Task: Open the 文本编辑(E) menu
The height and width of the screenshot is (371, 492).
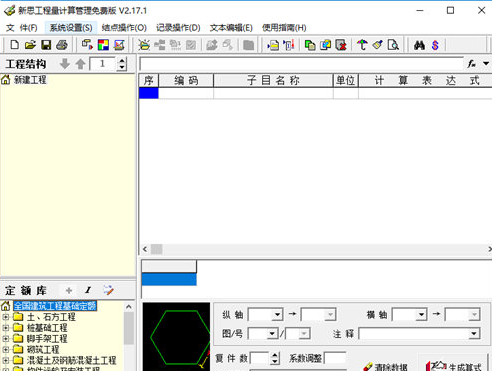Action: [231, 28]
